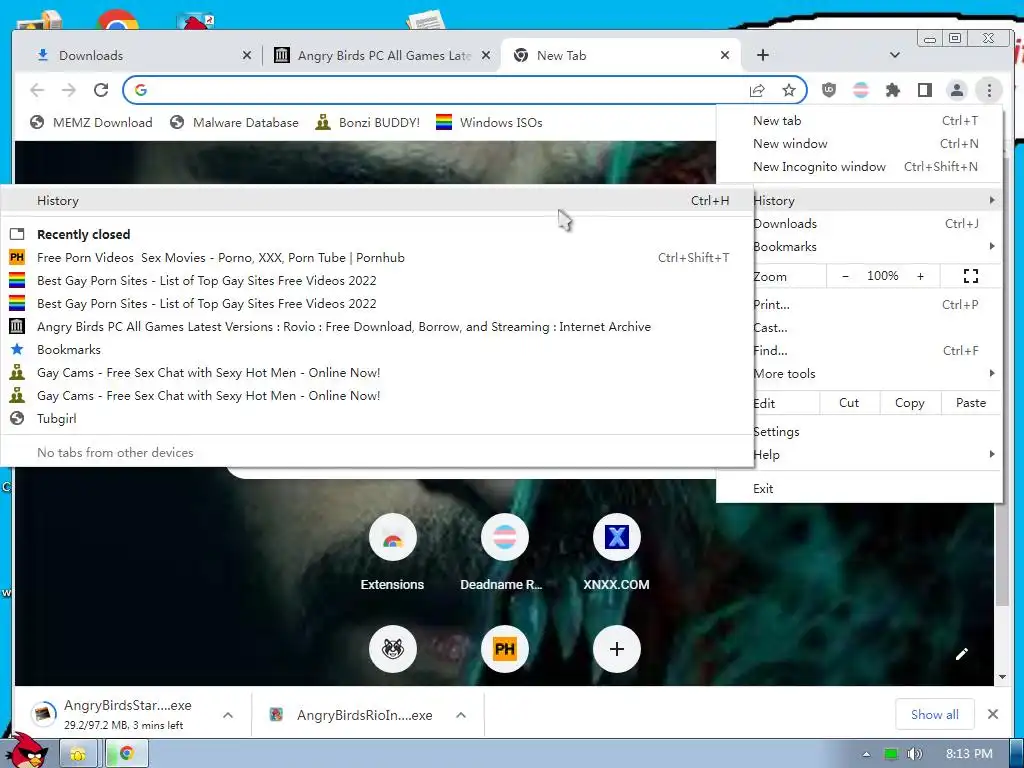The width and height of the screenshot is (1024, 768).
Task: Switch to Angry Birds PC All Games tab
Action: click(382, 56)
